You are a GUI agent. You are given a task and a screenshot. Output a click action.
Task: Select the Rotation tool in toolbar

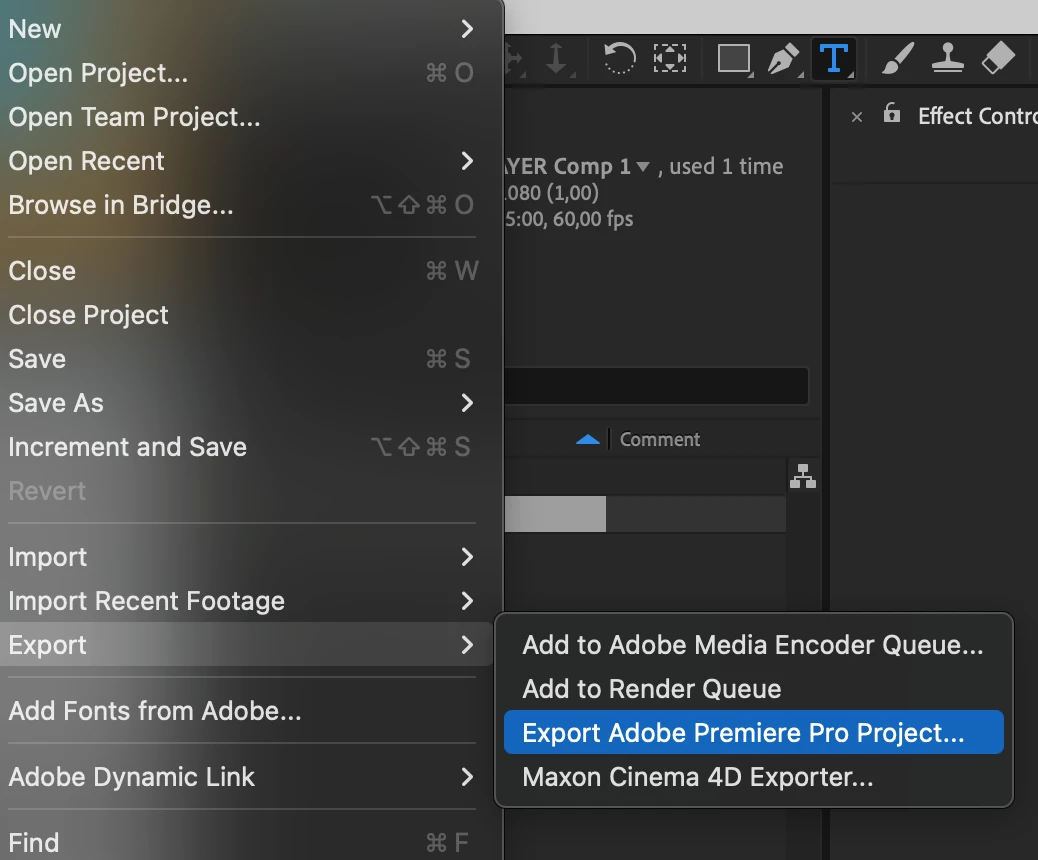click(x=620, y=58)
